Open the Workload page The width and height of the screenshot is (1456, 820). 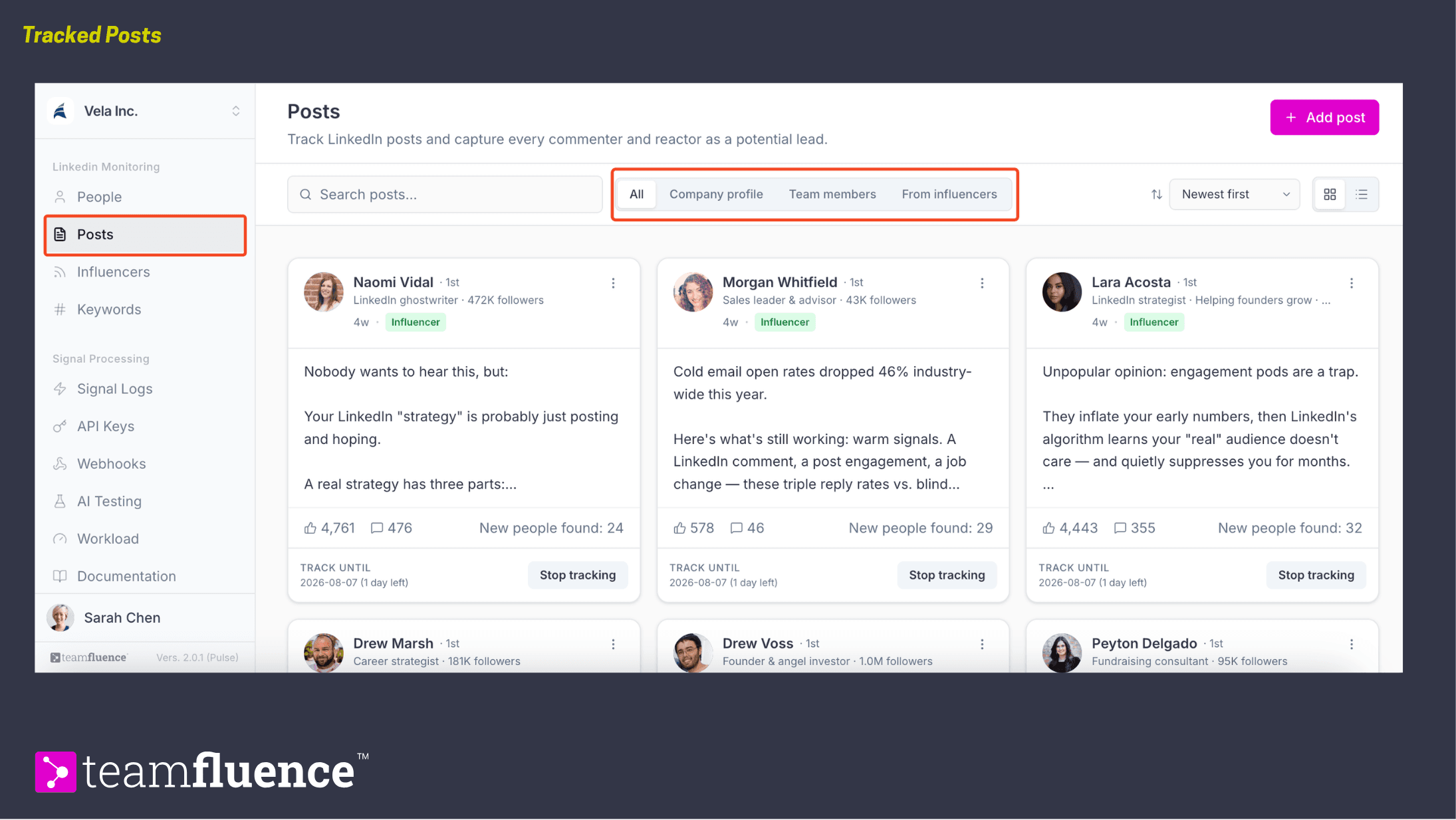point(145,539)
